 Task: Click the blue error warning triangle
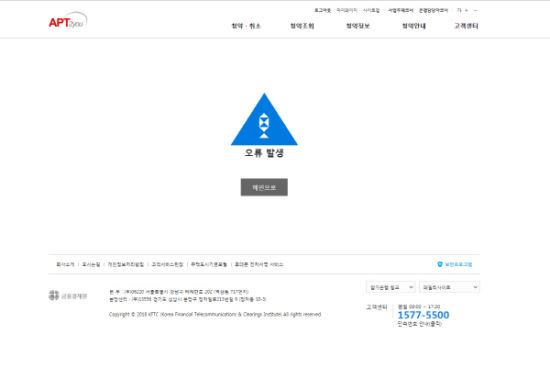pyautogui.click(x=264, y=119)
